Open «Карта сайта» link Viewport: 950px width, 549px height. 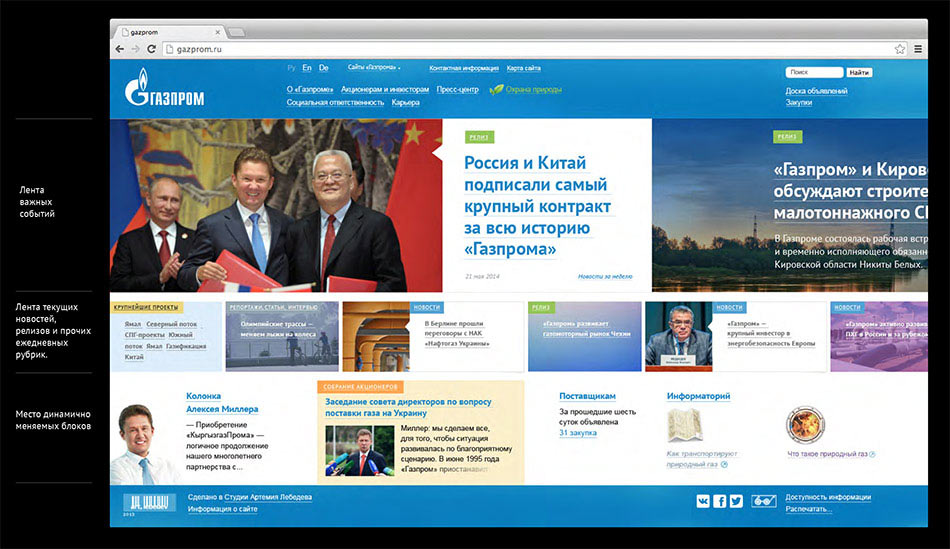tap(523, 68)
